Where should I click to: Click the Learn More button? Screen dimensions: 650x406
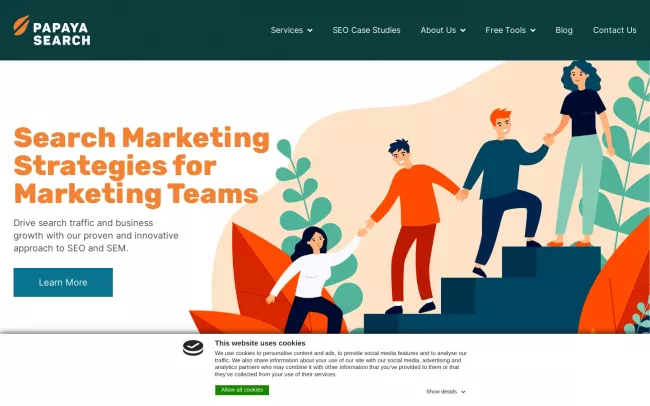tap(63, 282)
